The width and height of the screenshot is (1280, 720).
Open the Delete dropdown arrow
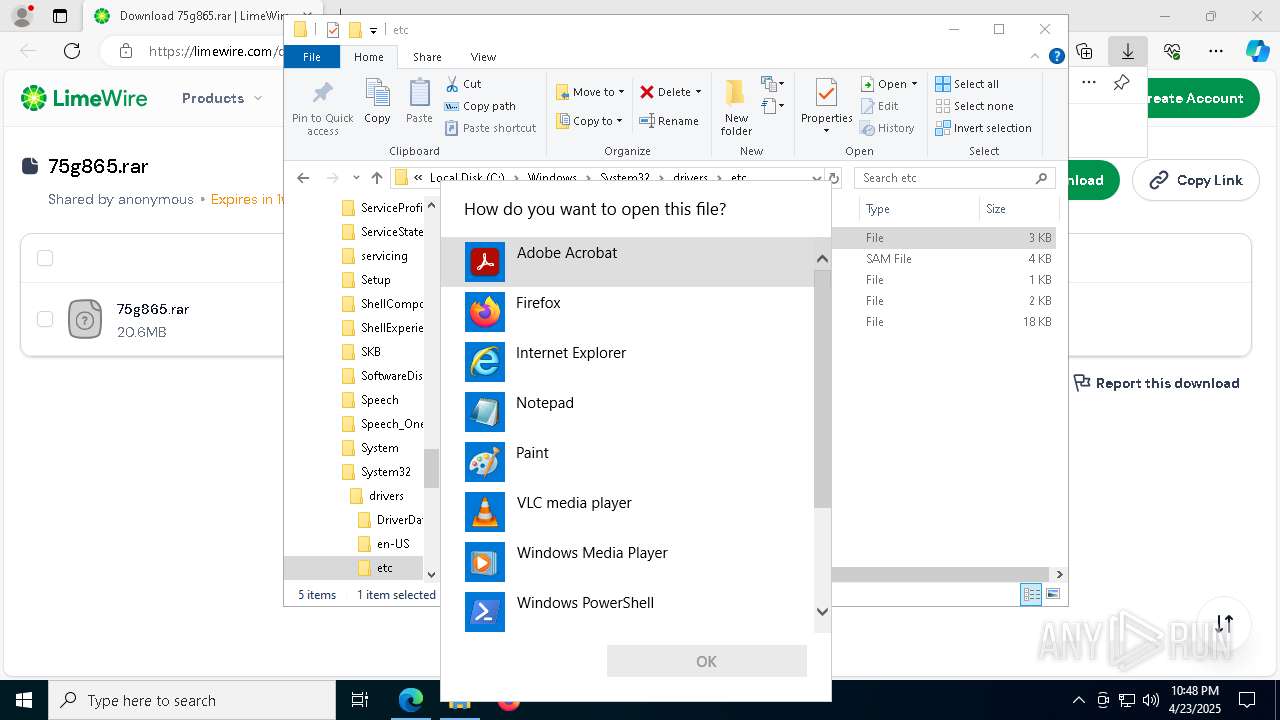point(698,92)
